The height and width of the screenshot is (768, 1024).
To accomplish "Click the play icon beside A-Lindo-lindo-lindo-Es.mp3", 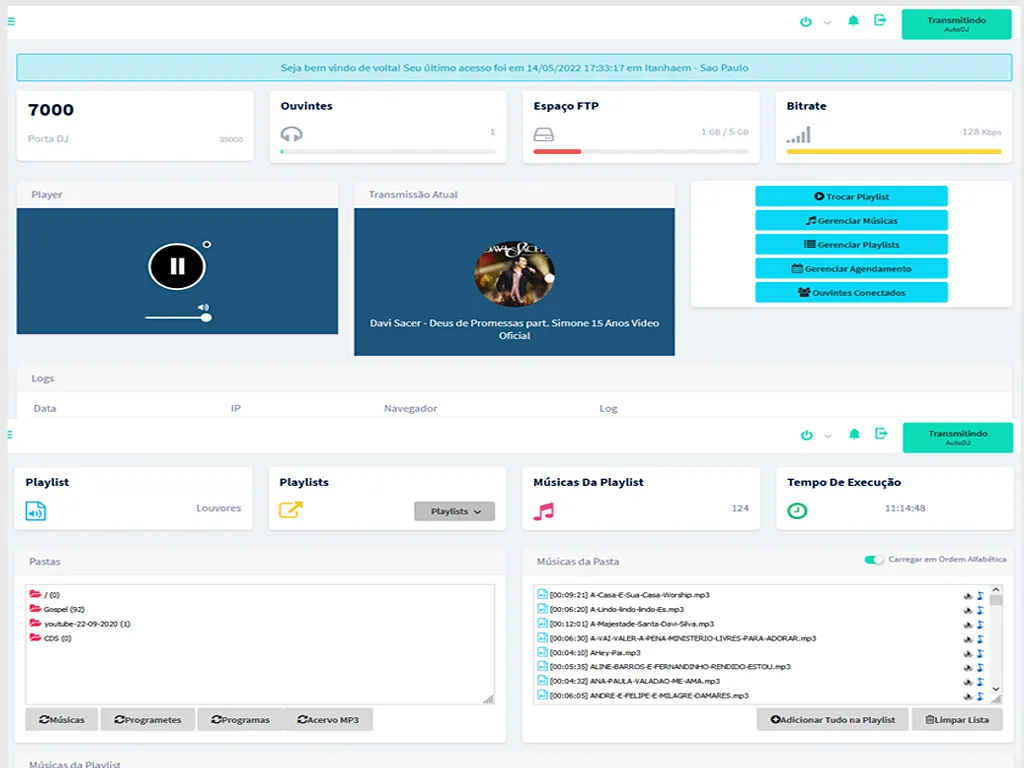I will pos(968,609).
